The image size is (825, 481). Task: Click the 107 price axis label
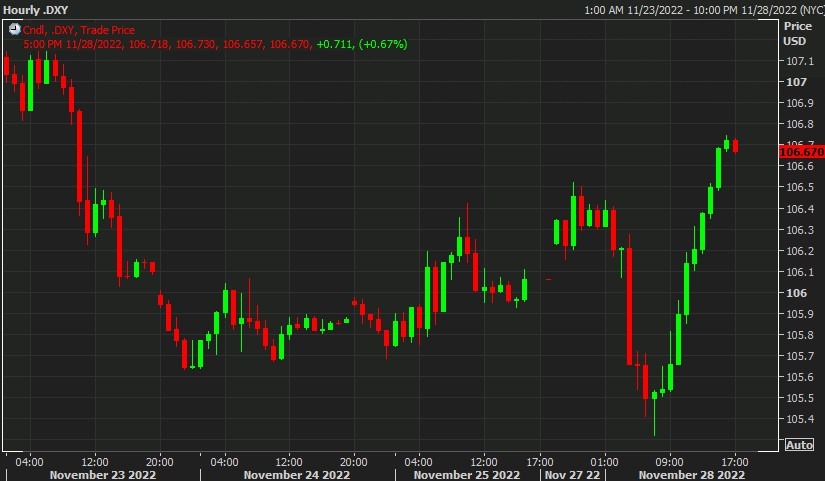click(796, 82)
